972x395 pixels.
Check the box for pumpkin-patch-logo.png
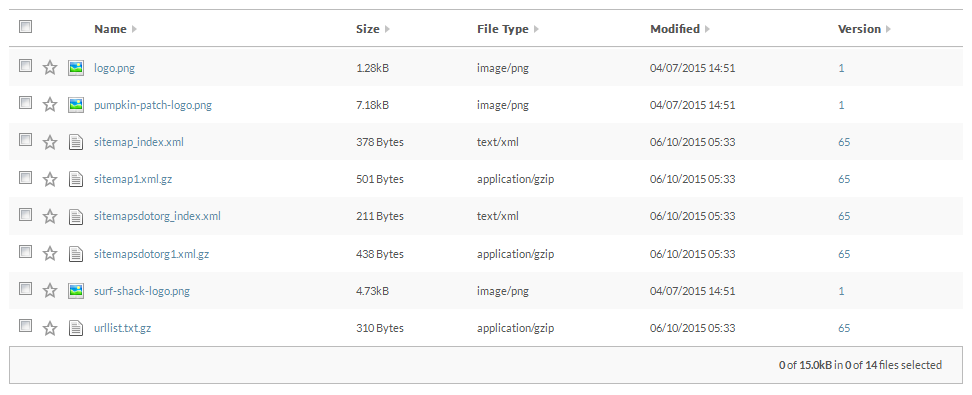[25, 103]
